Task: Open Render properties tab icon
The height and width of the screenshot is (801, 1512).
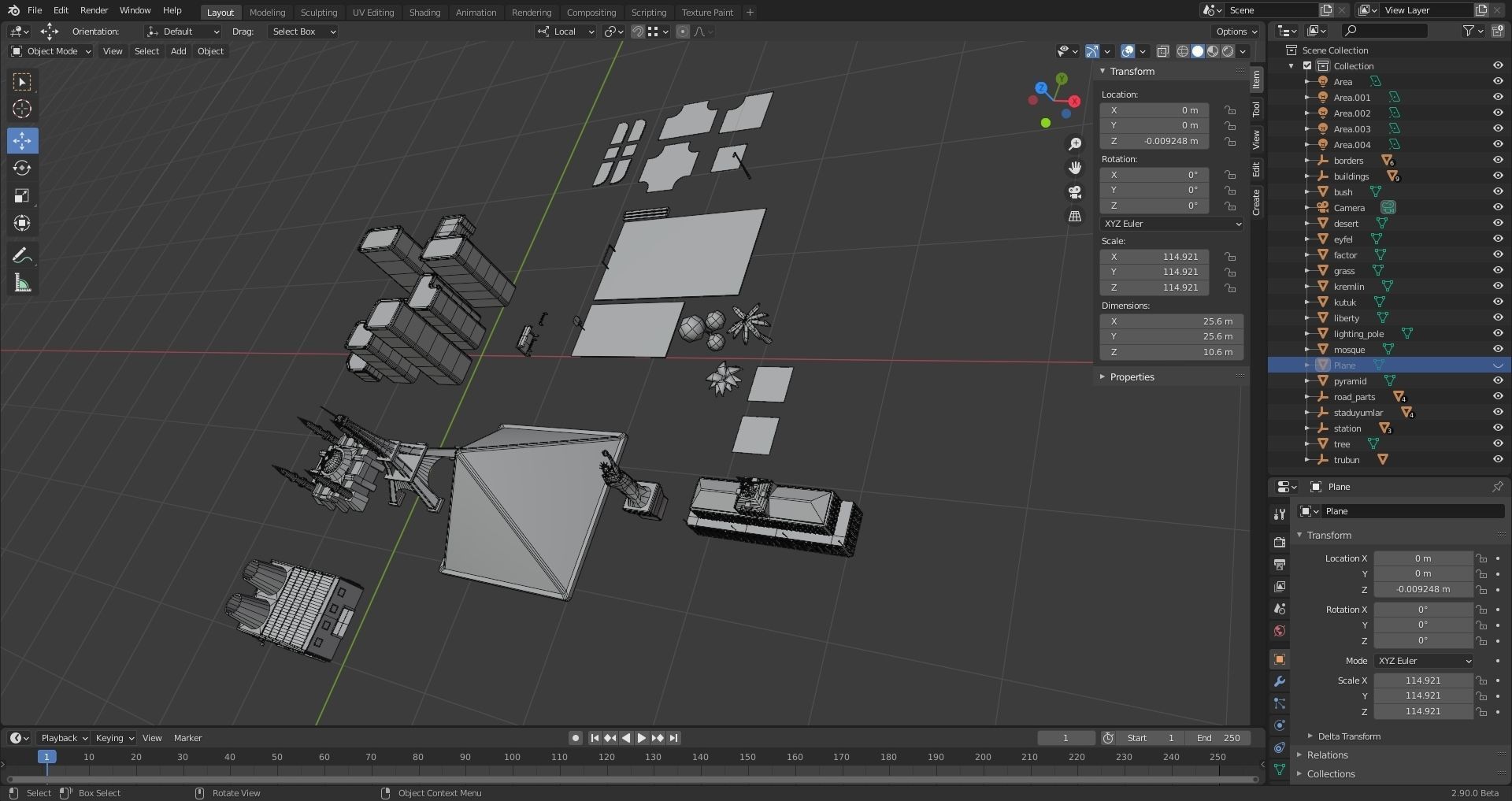Action: (1280, 542)
